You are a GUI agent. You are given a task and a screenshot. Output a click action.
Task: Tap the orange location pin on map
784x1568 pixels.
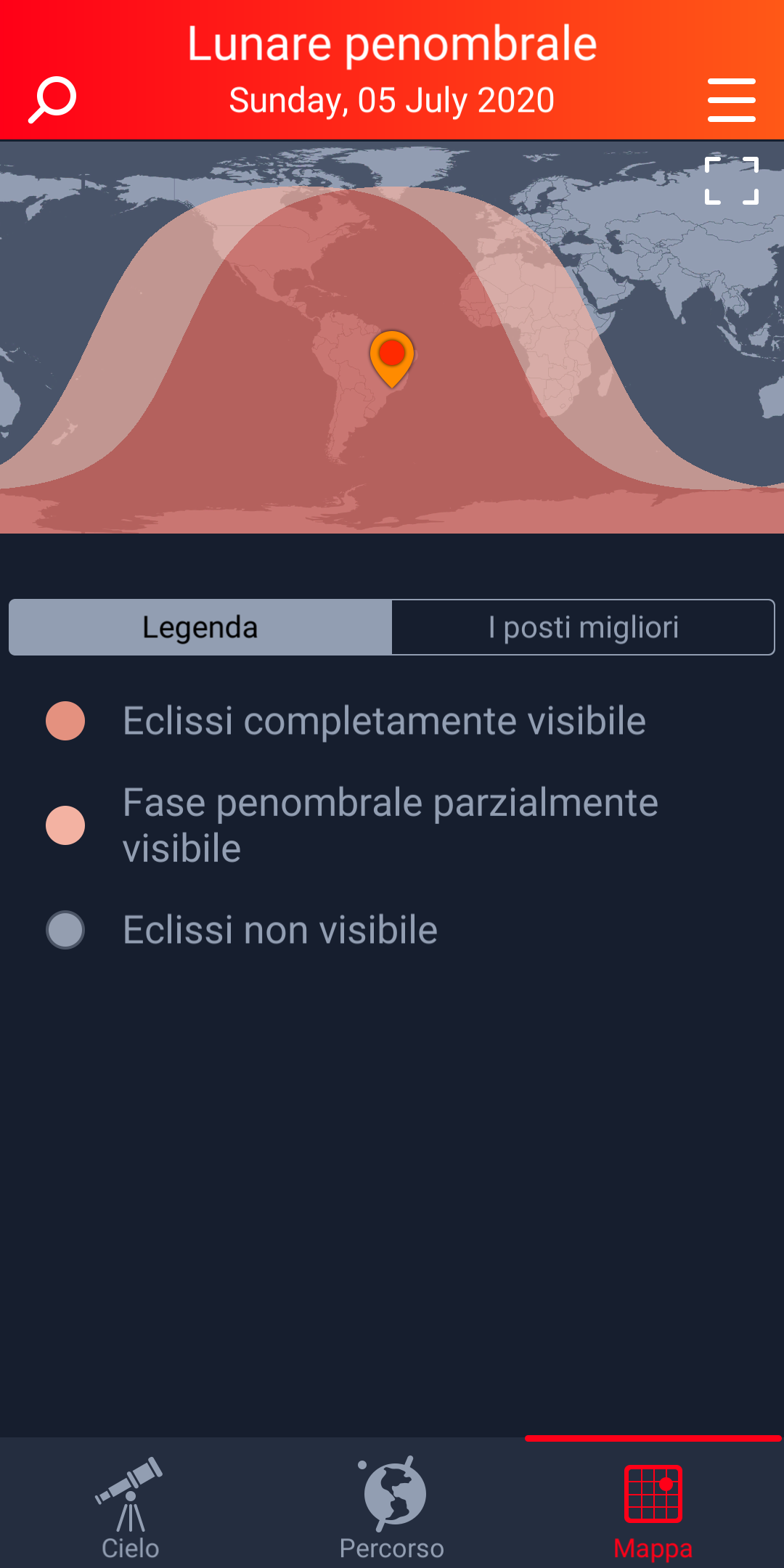392,359
